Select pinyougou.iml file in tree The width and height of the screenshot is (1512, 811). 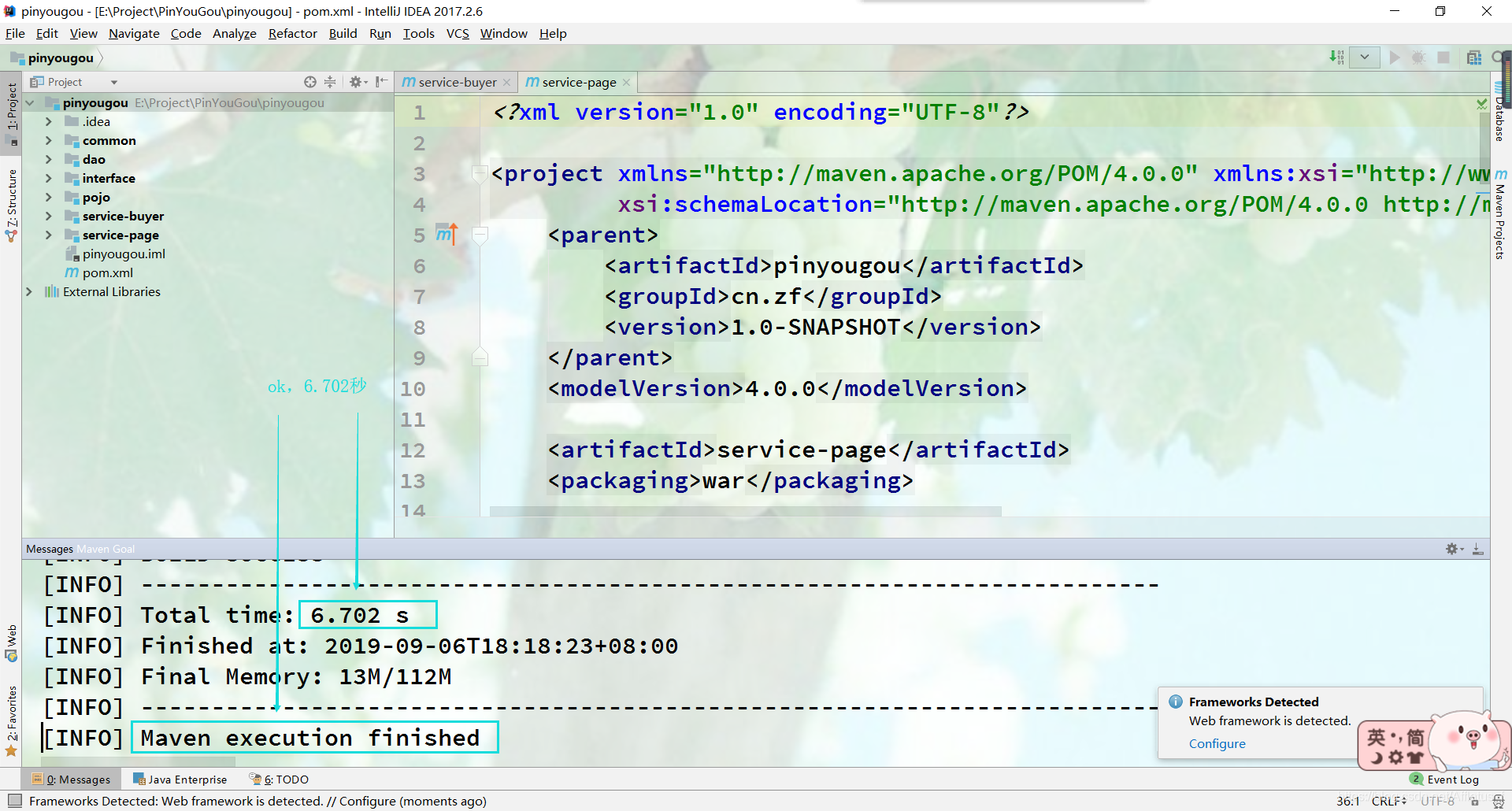[x=116, y=254]
